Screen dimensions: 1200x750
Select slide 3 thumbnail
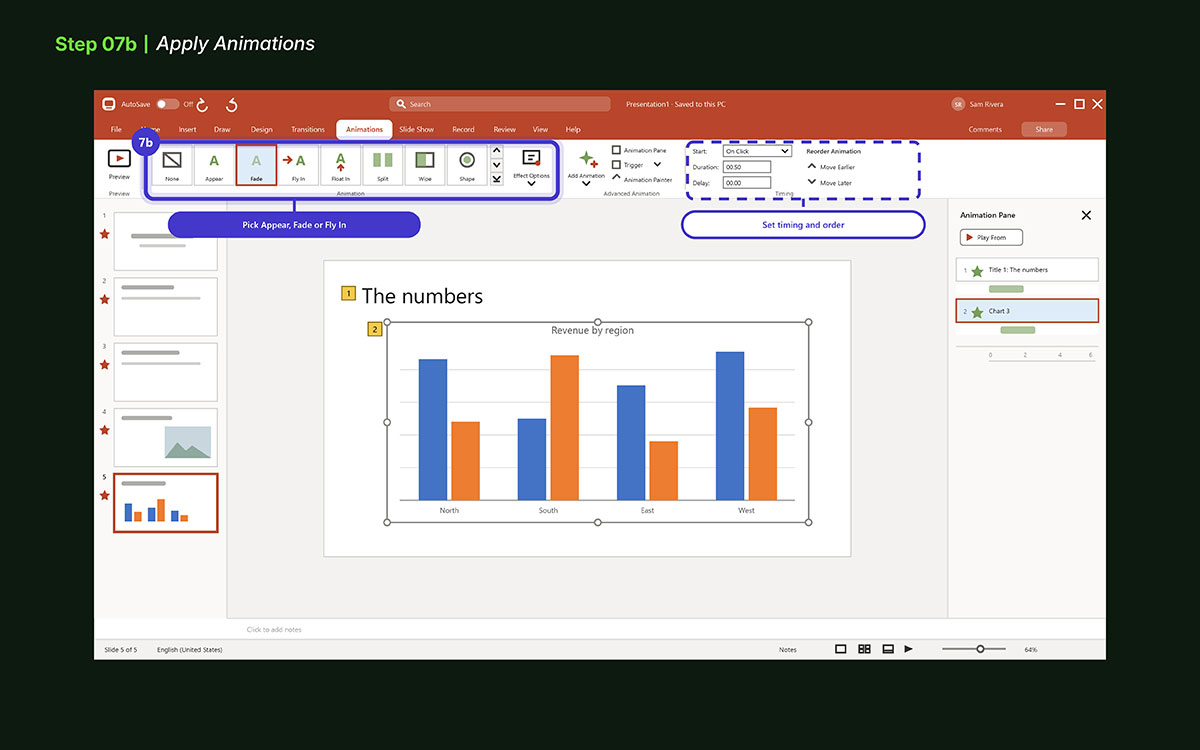166,372
